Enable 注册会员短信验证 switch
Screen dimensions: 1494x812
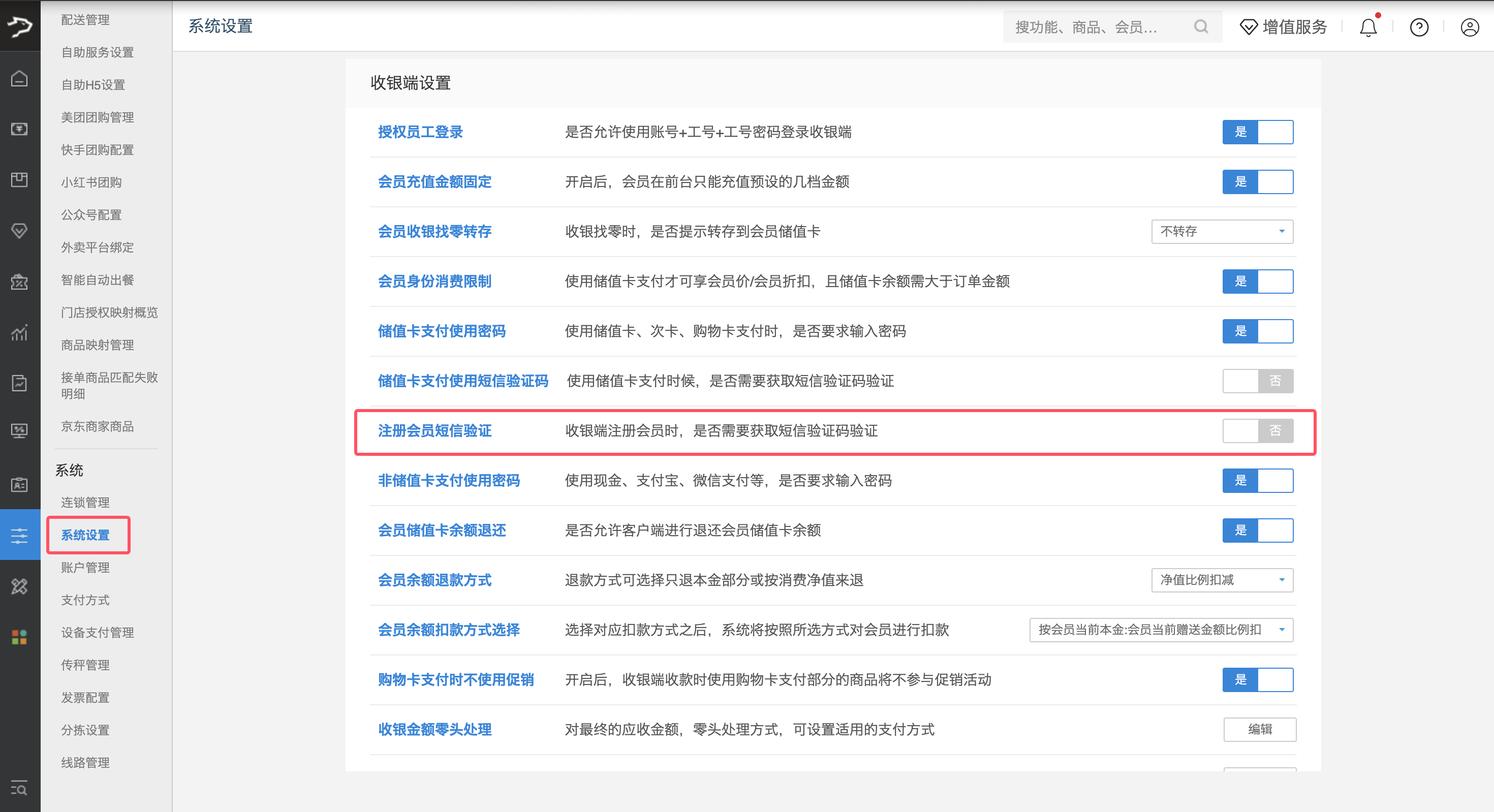coord(1258,431)
